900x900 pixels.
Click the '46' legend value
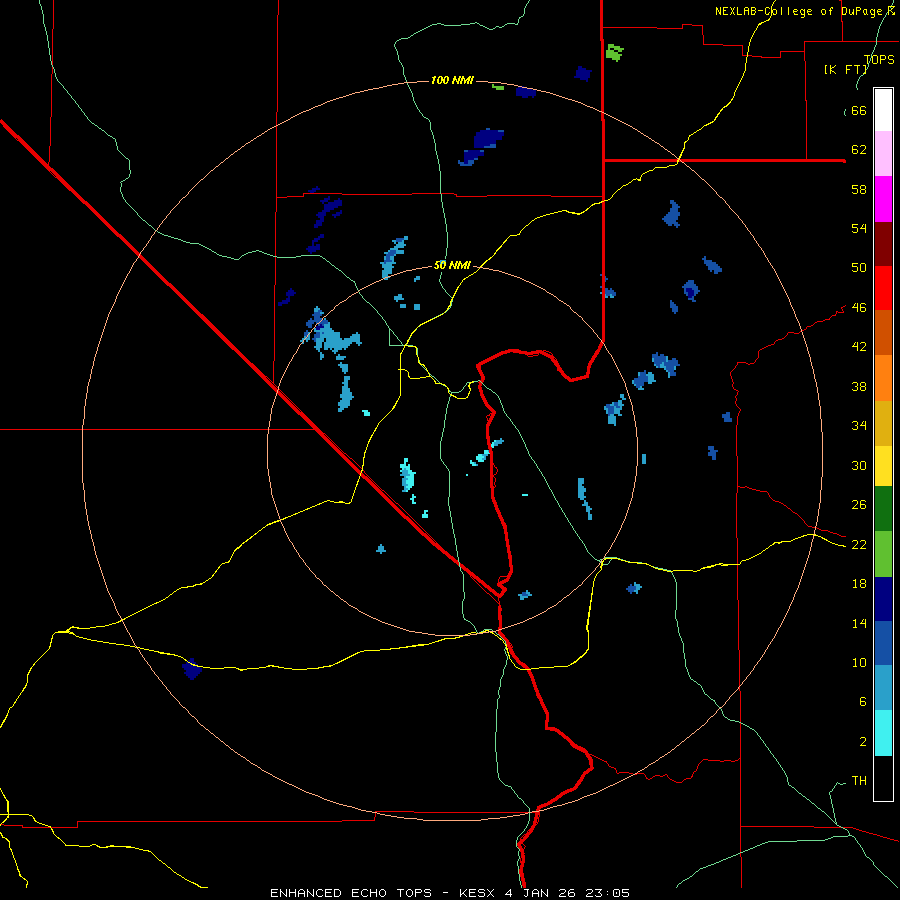859,308
